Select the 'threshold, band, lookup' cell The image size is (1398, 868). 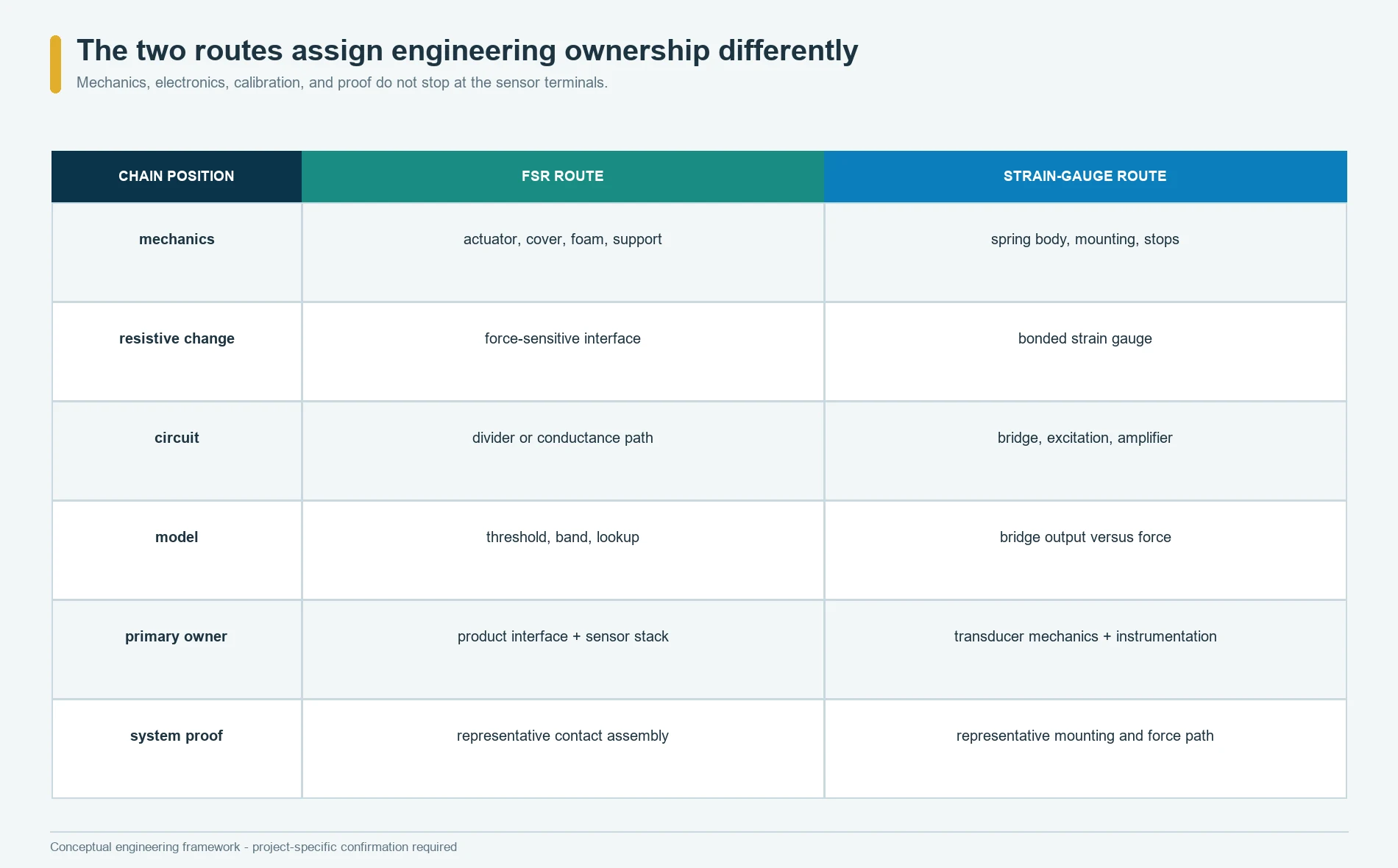pos(563,550)
